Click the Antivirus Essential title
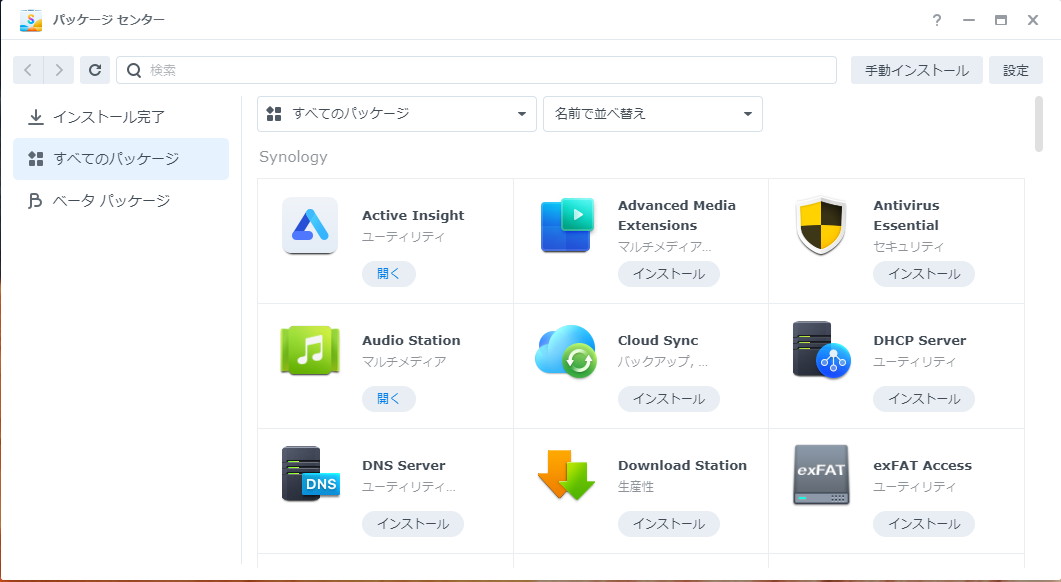Image resolution: width=1061 pixels, height=582 pixels. 906,215
